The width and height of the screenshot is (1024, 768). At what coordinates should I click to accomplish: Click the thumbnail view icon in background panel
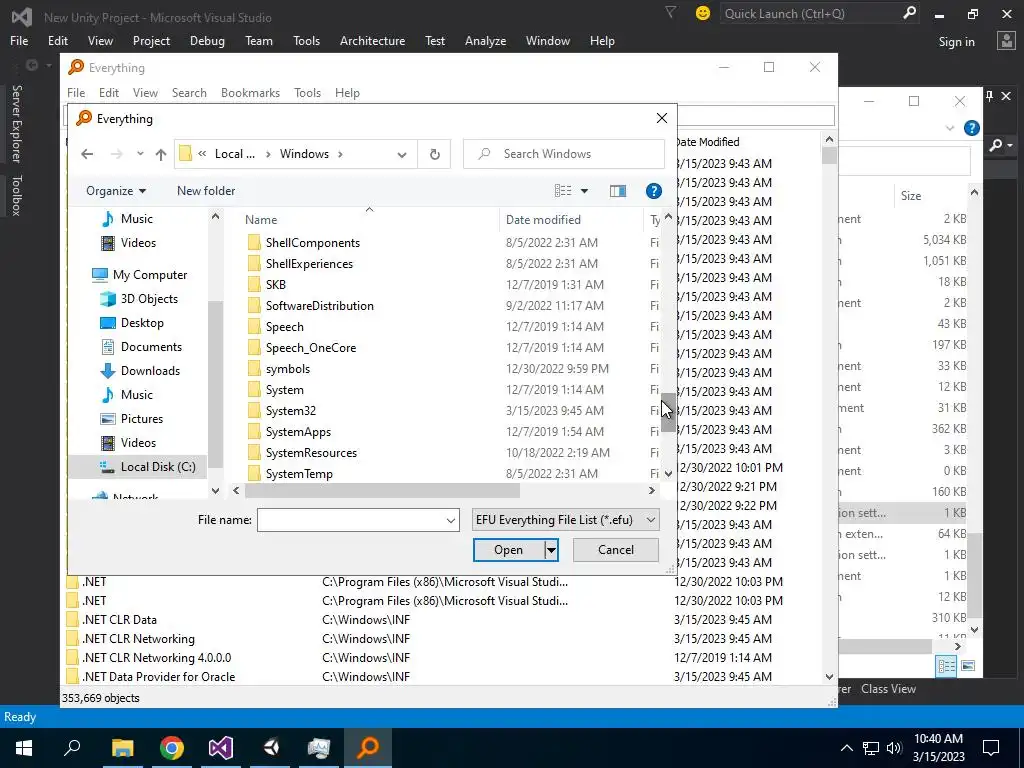point(968,666)
